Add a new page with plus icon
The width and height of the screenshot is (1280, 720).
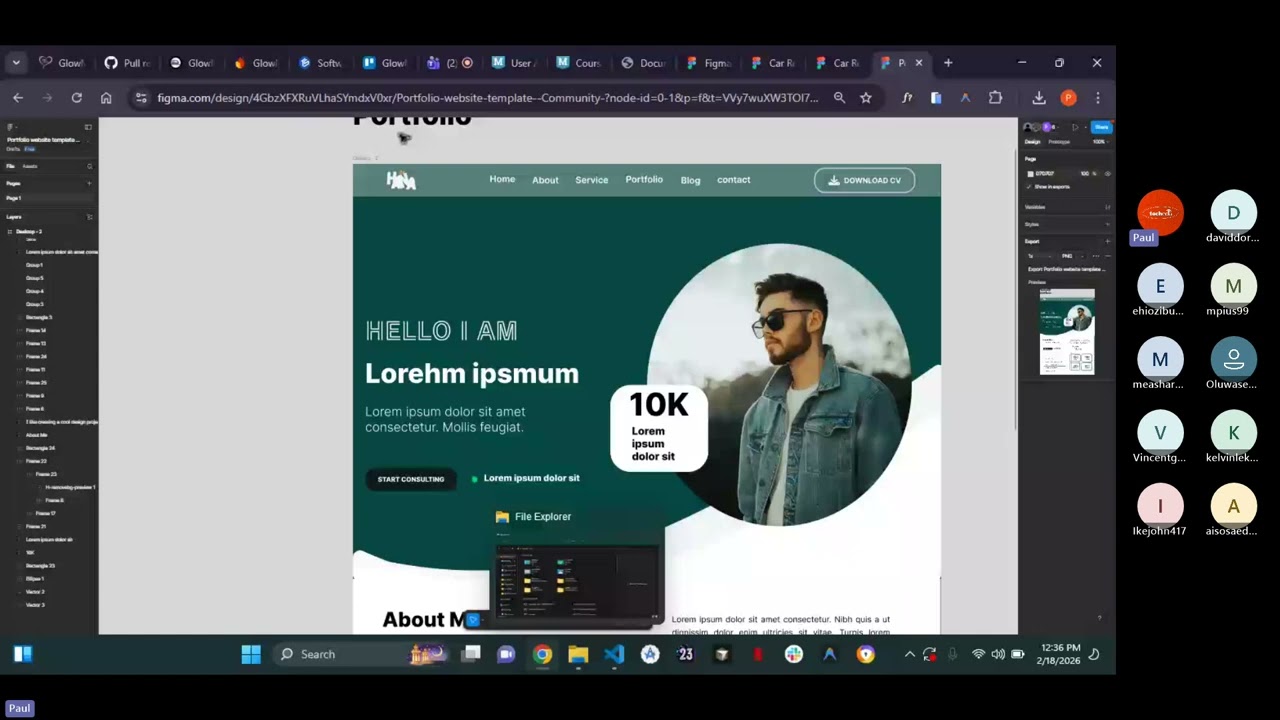point(89,183)
